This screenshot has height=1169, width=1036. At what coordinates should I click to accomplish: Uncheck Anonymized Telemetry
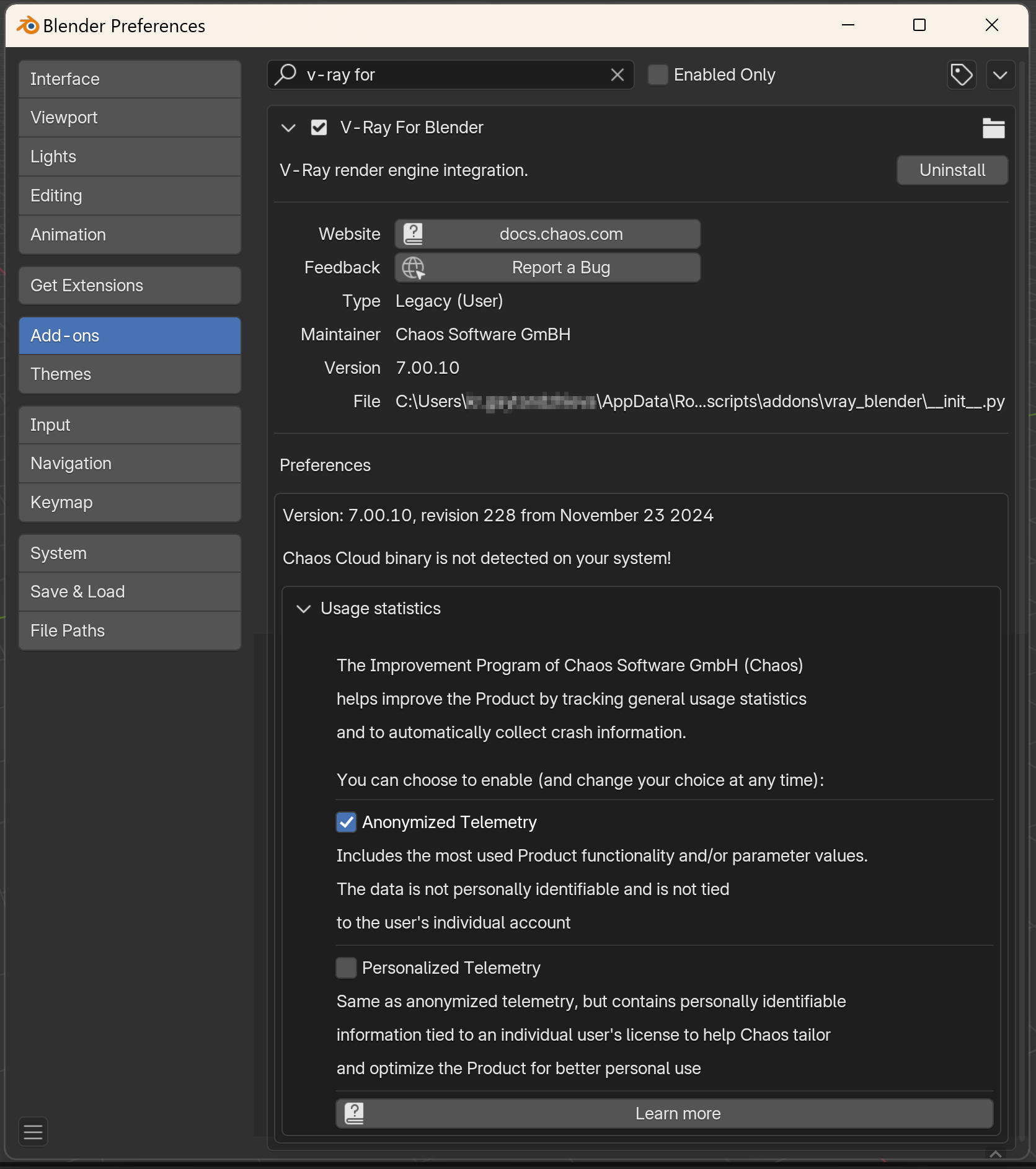346,822
